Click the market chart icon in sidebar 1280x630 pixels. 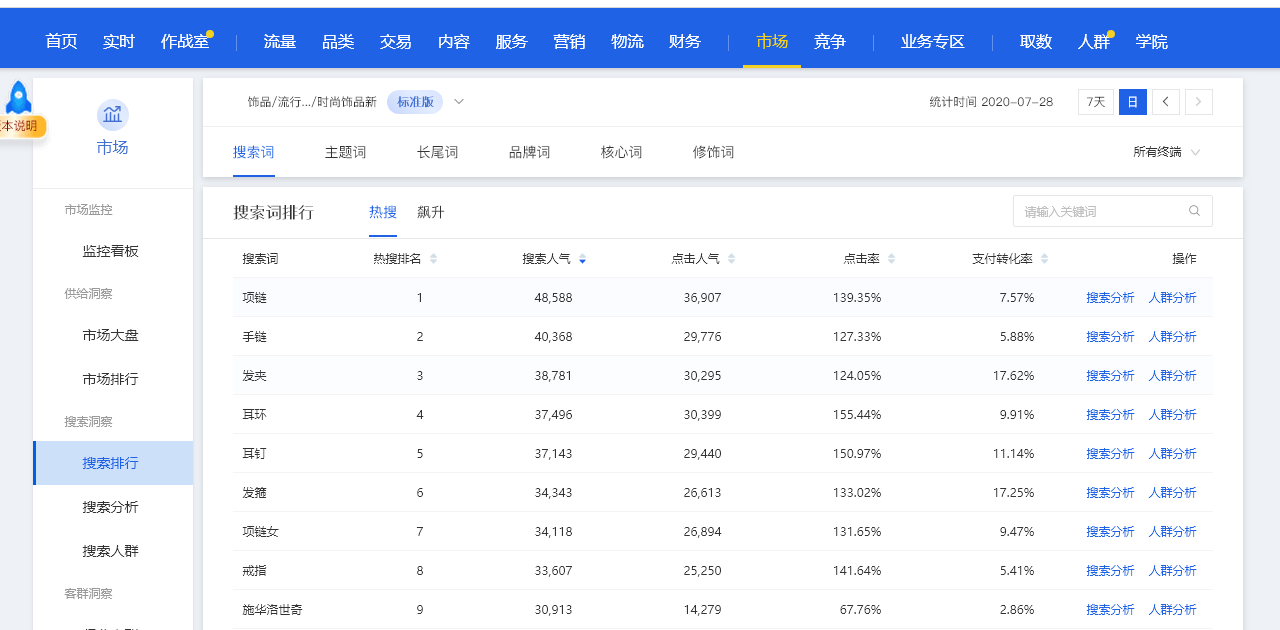(112, 115)
